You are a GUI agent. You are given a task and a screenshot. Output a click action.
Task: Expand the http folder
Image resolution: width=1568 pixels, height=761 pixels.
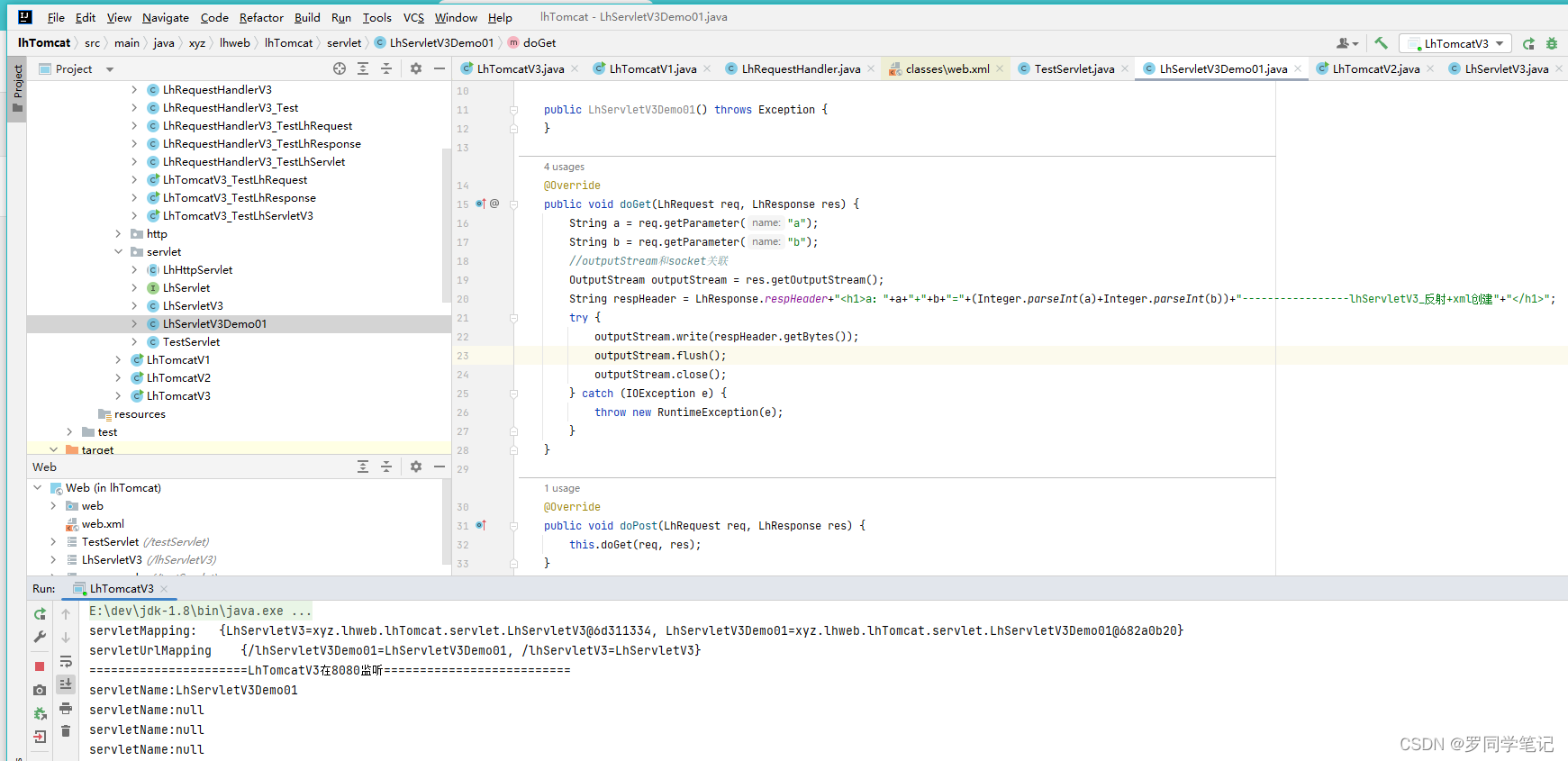pyautogui.click(x=118, y=234)
